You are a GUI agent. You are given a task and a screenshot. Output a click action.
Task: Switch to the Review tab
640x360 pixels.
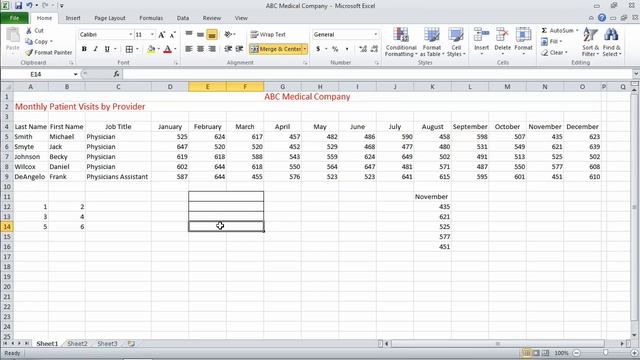point(212,18)
